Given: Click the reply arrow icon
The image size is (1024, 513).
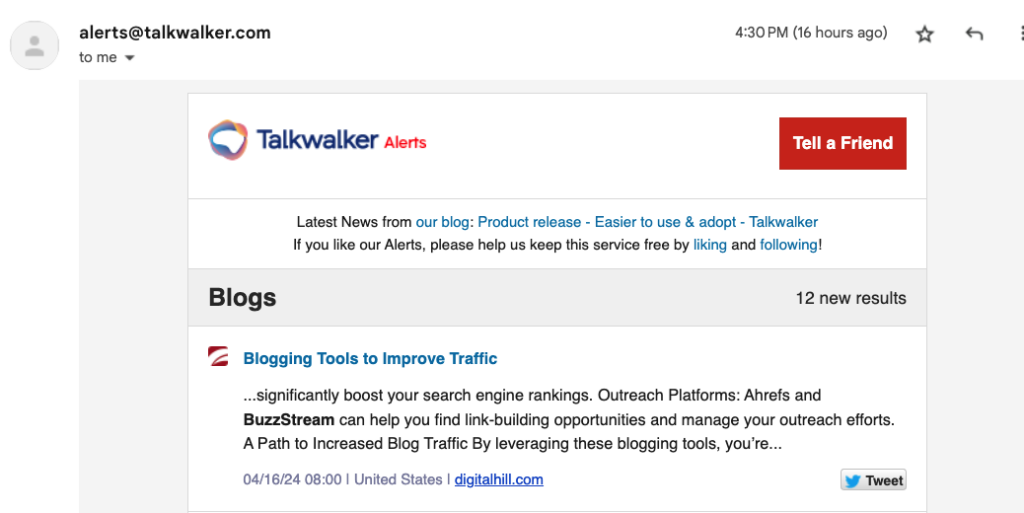Looking at the screenshot, I should click(974, 34).
